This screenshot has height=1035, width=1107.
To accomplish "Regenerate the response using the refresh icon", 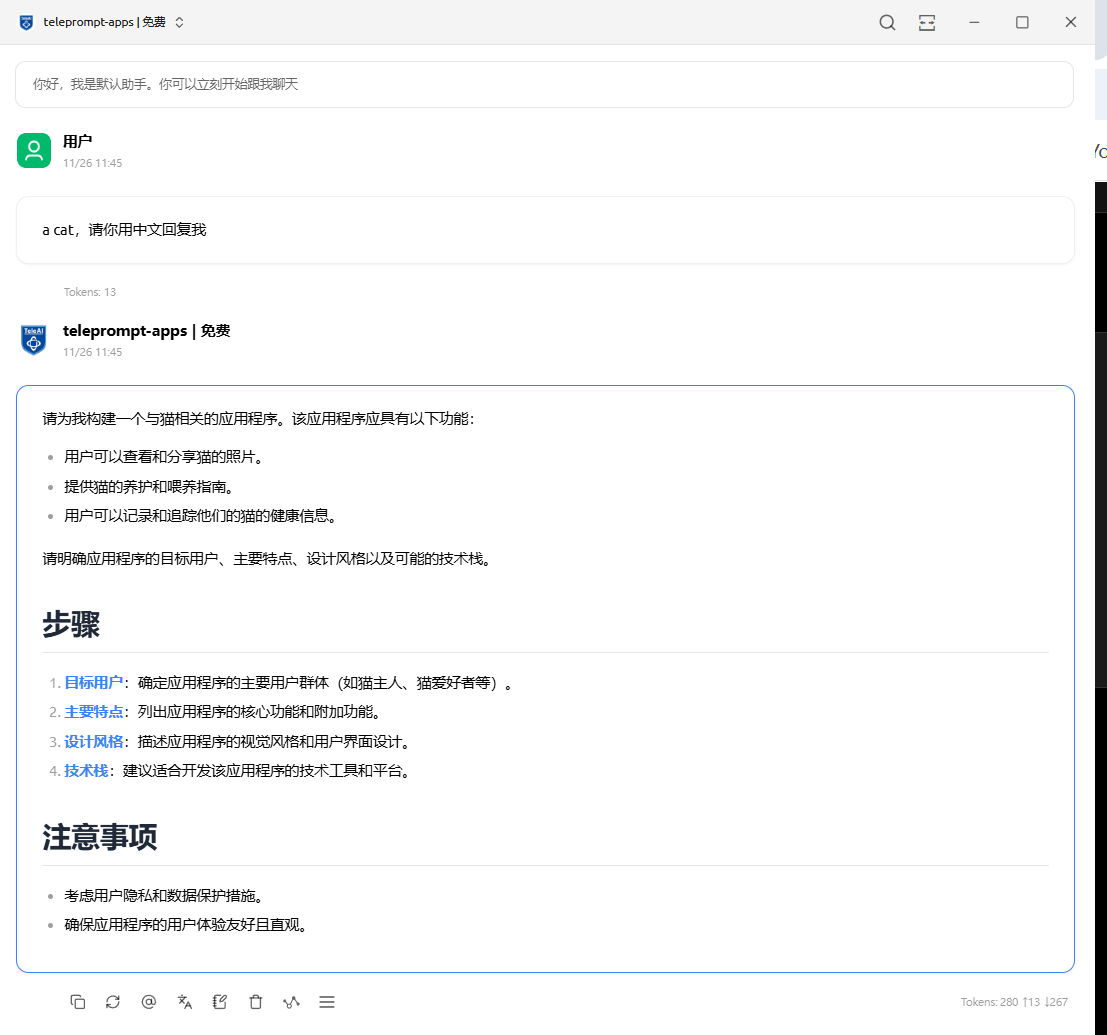I will click(x=113, y=1002).
